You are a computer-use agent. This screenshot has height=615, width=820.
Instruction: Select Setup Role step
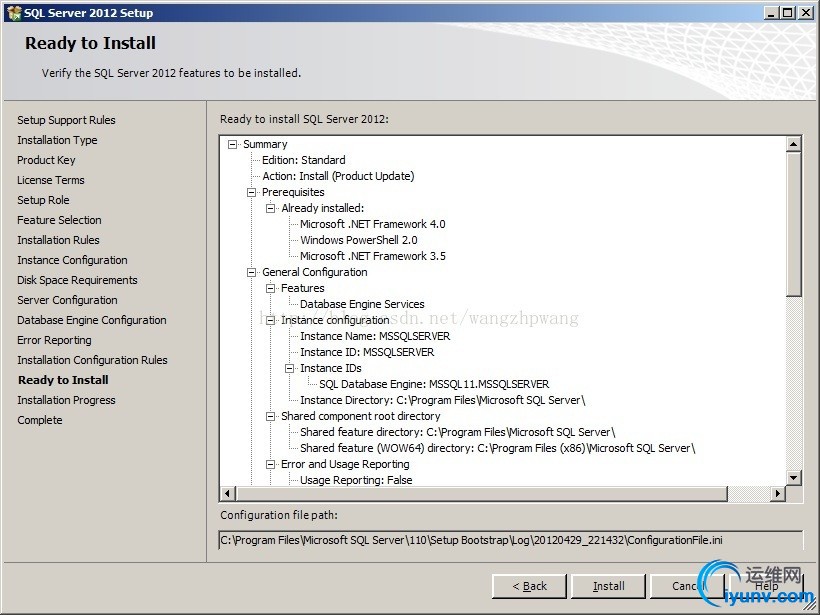pos(43,200)
